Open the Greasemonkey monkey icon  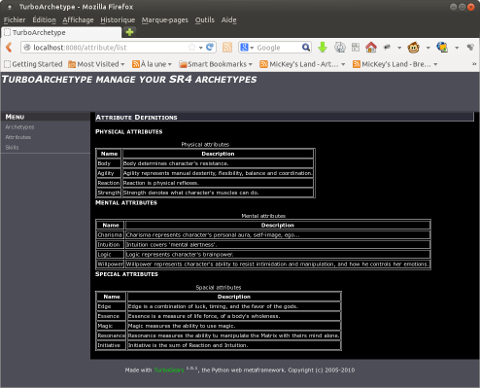pyautogui.click(x=413, y=48)
